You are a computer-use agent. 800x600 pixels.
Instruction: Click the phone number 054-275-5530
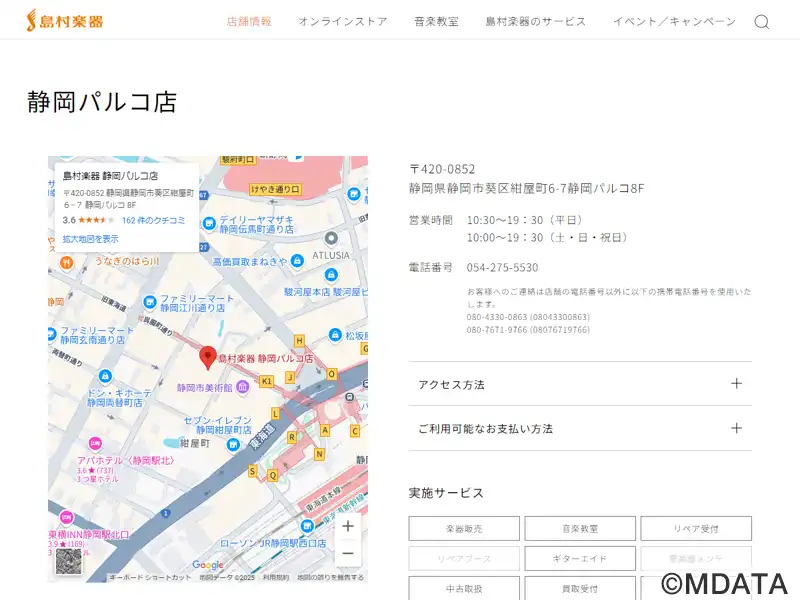(502, 267)
